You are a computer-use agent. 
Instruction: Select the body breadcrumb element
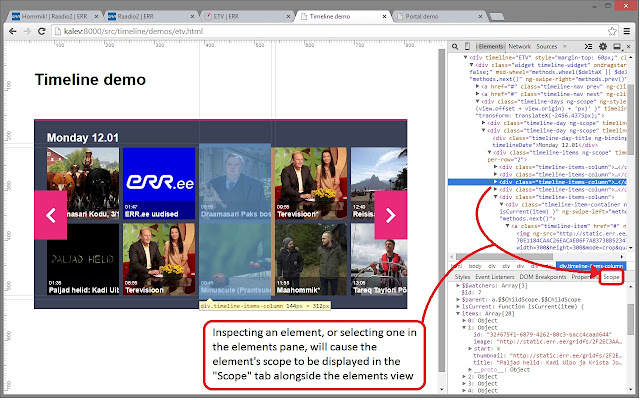pos(475,266)
